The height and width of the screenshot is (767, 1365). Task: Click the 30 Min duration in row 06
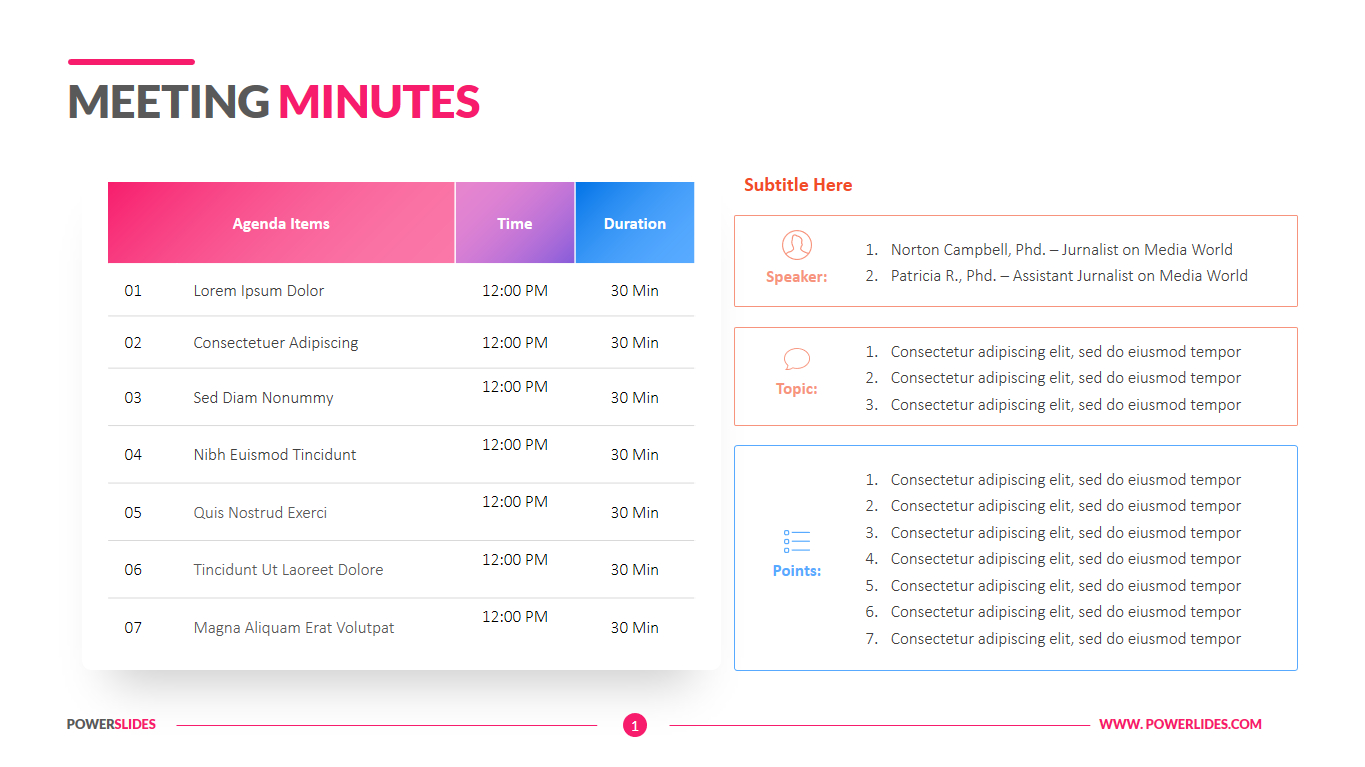635,570
